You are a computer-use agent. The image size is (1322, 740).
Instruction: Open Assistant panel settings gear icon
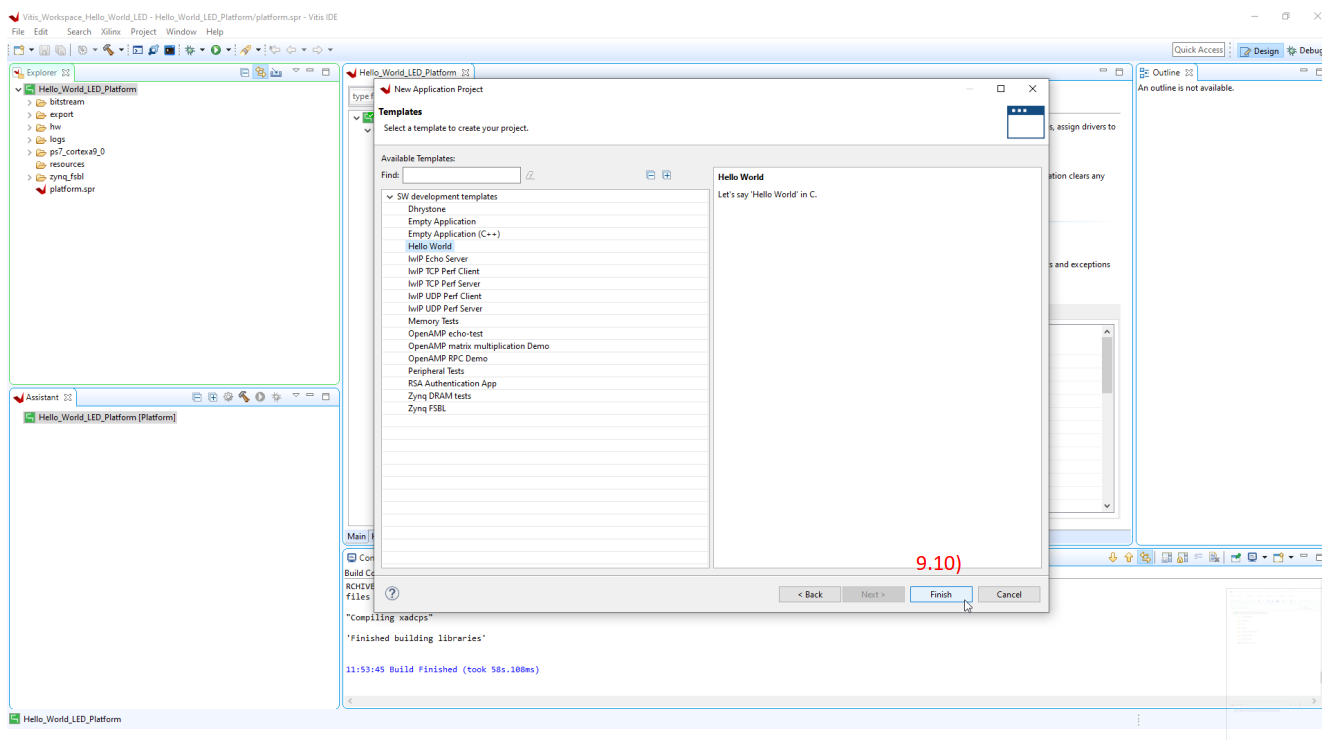click(228, 397)
